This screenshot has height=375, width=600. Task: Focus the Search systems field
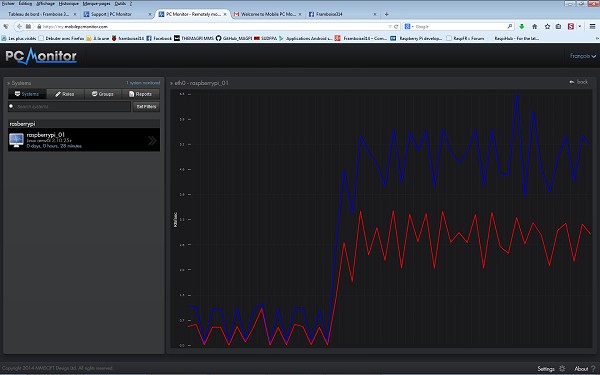point(69,106)
